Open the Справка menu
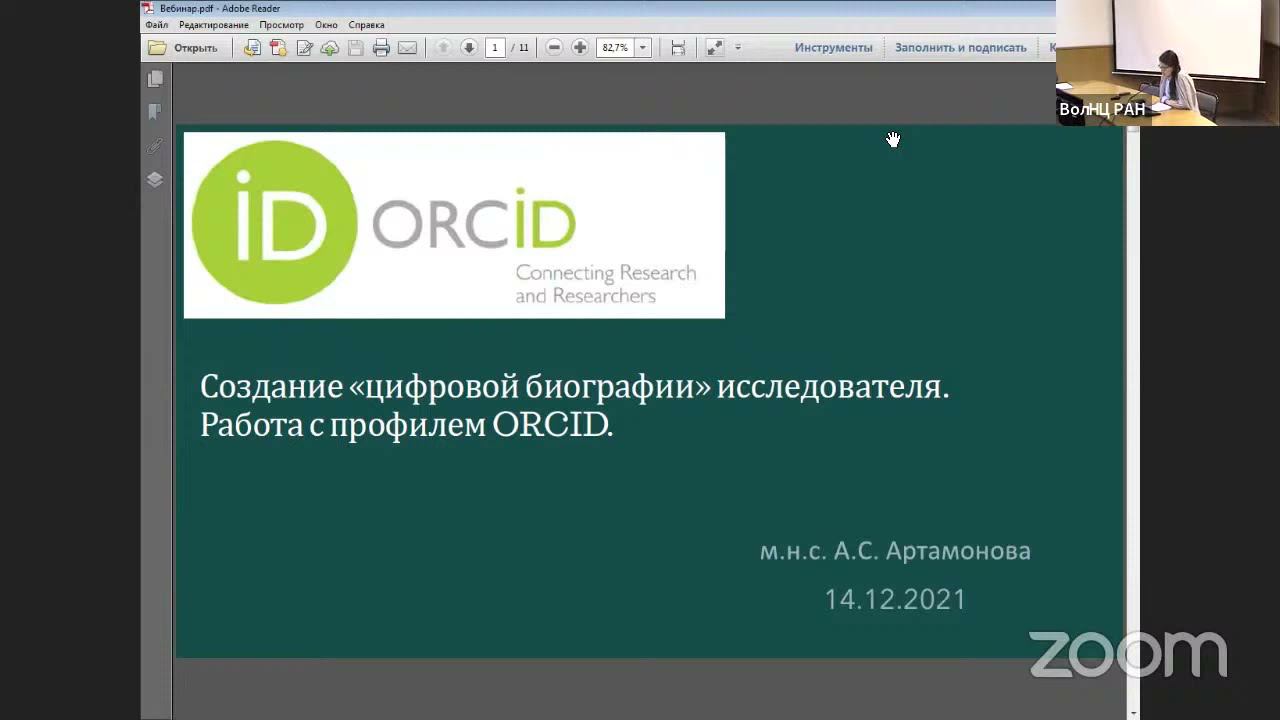The image size is (1280, 720). tap(366, 25)
